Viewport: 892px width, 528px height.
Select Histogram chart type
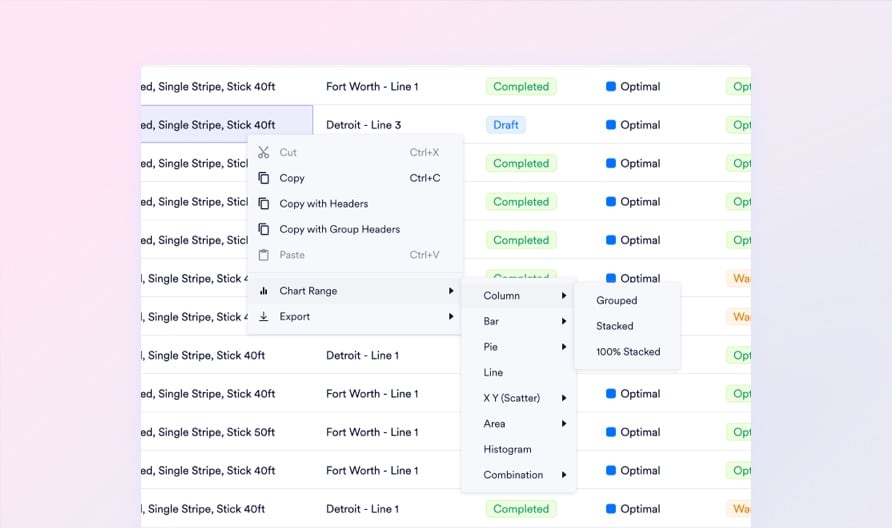click(x=518, y=449)
